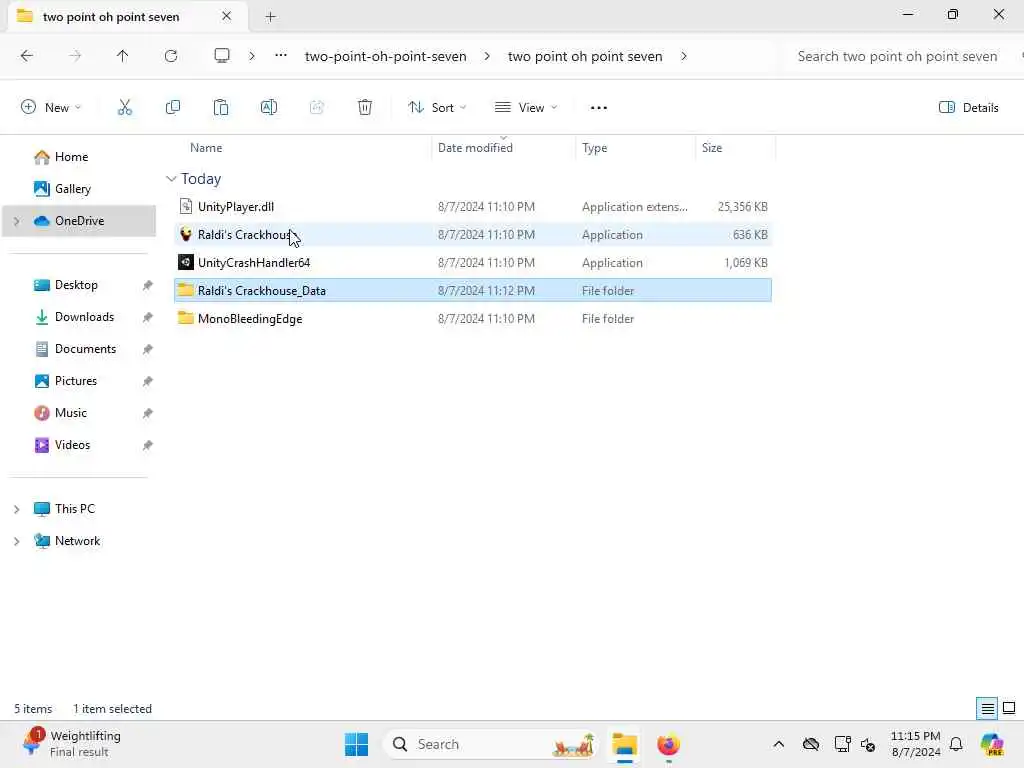Open the See more ellipsis in toolbar
The image size is (1024, 768).
[598, 108]
